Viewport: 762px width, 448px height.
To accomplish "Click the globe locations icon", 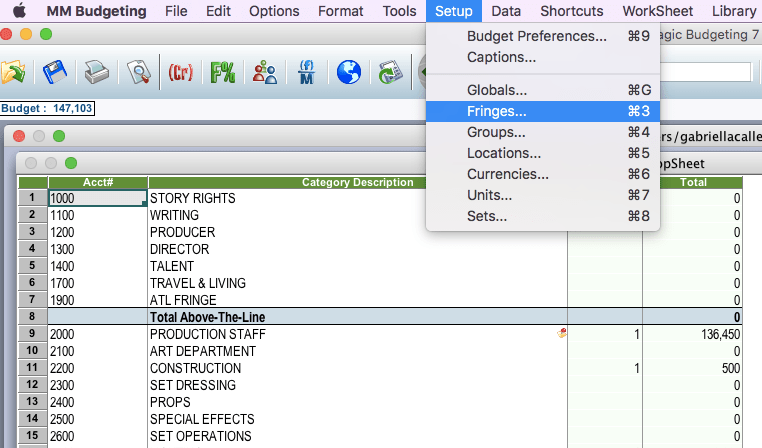I will point(348,73).
